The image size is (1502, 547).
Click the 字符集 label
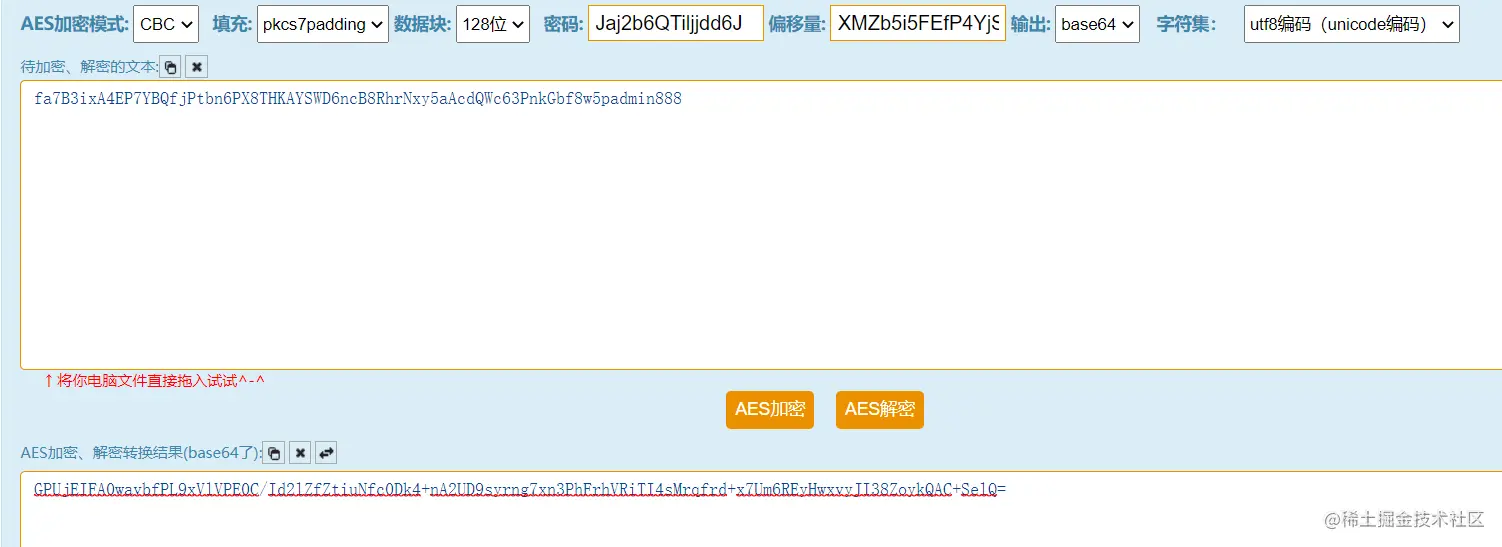coord(1186,24)
